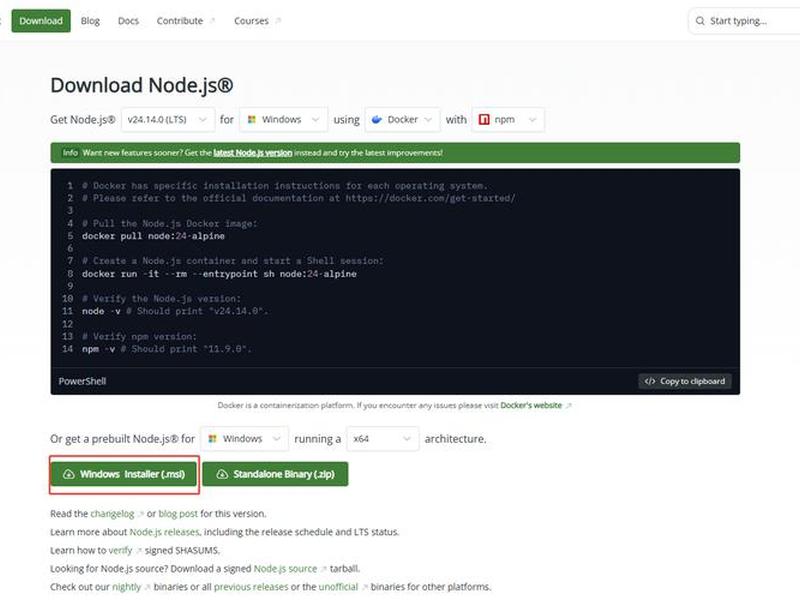The image size is (800, 600).
Task: Open the Windows platform dropdown beside 'for'
Action: tap(284, 119)
